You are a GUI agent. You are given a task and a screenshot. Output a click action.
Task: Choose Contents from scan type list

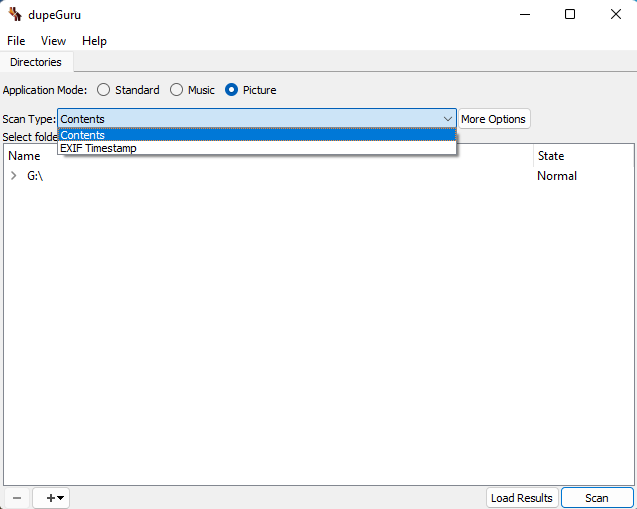click(x=257, y=135)
